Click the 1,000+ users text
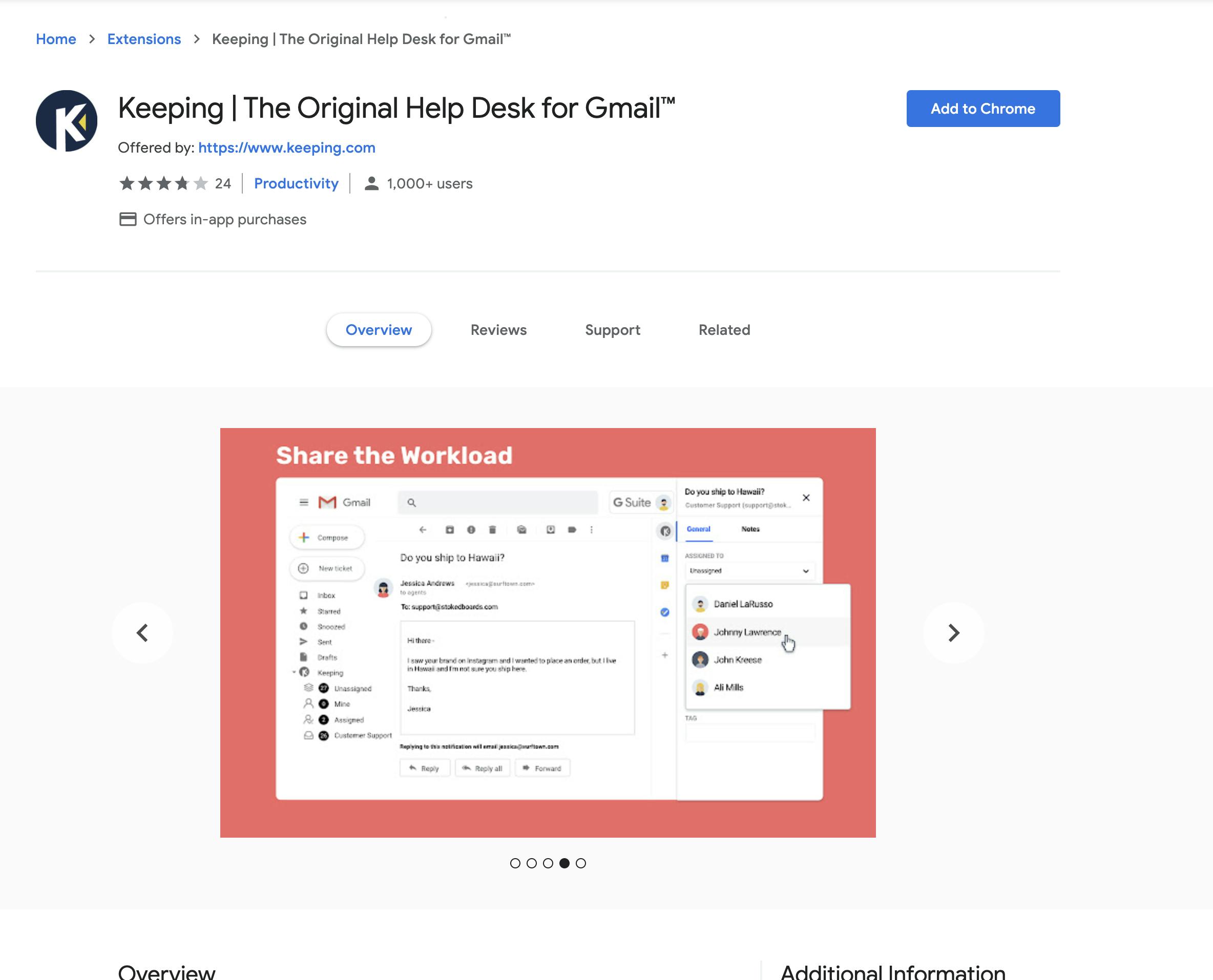 430,183
